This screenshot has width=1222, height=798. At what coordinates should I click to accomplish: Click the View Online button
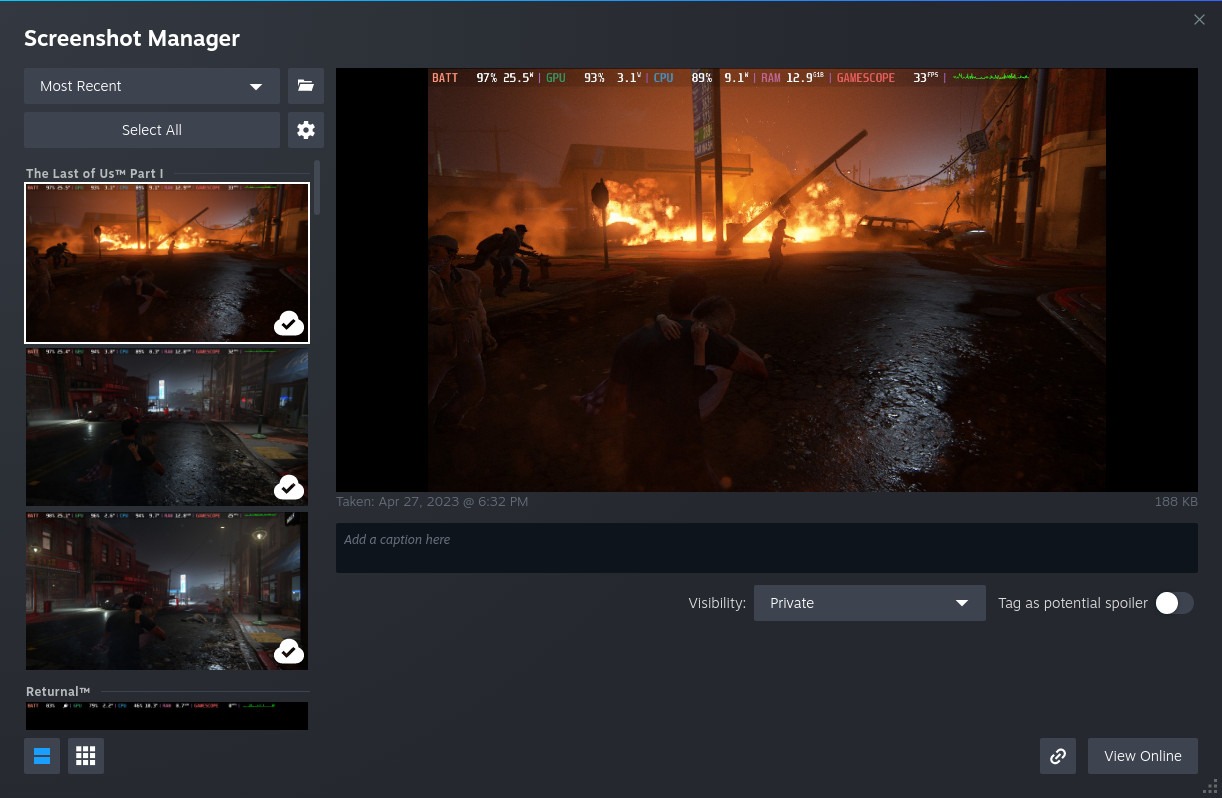(x=1142, y=756)
